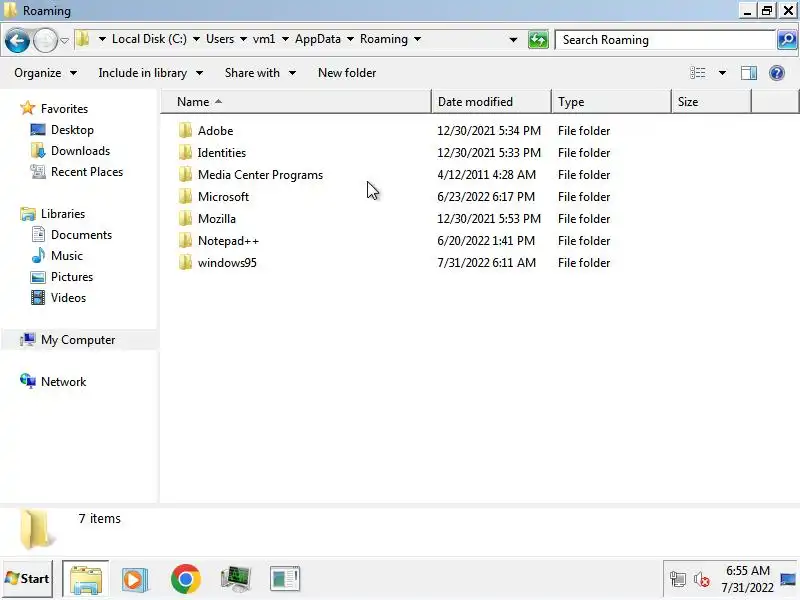Click the Start button
The height and width of the screenshot is (600, 800).
[27, 579]
